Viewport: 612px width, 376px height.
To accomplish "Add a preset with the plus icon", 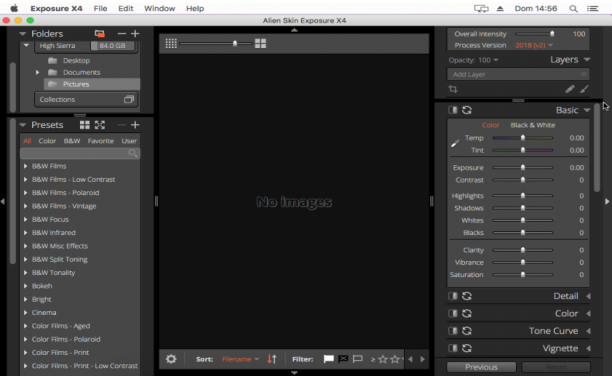I will pyautogui.click(x=135, y=125).
